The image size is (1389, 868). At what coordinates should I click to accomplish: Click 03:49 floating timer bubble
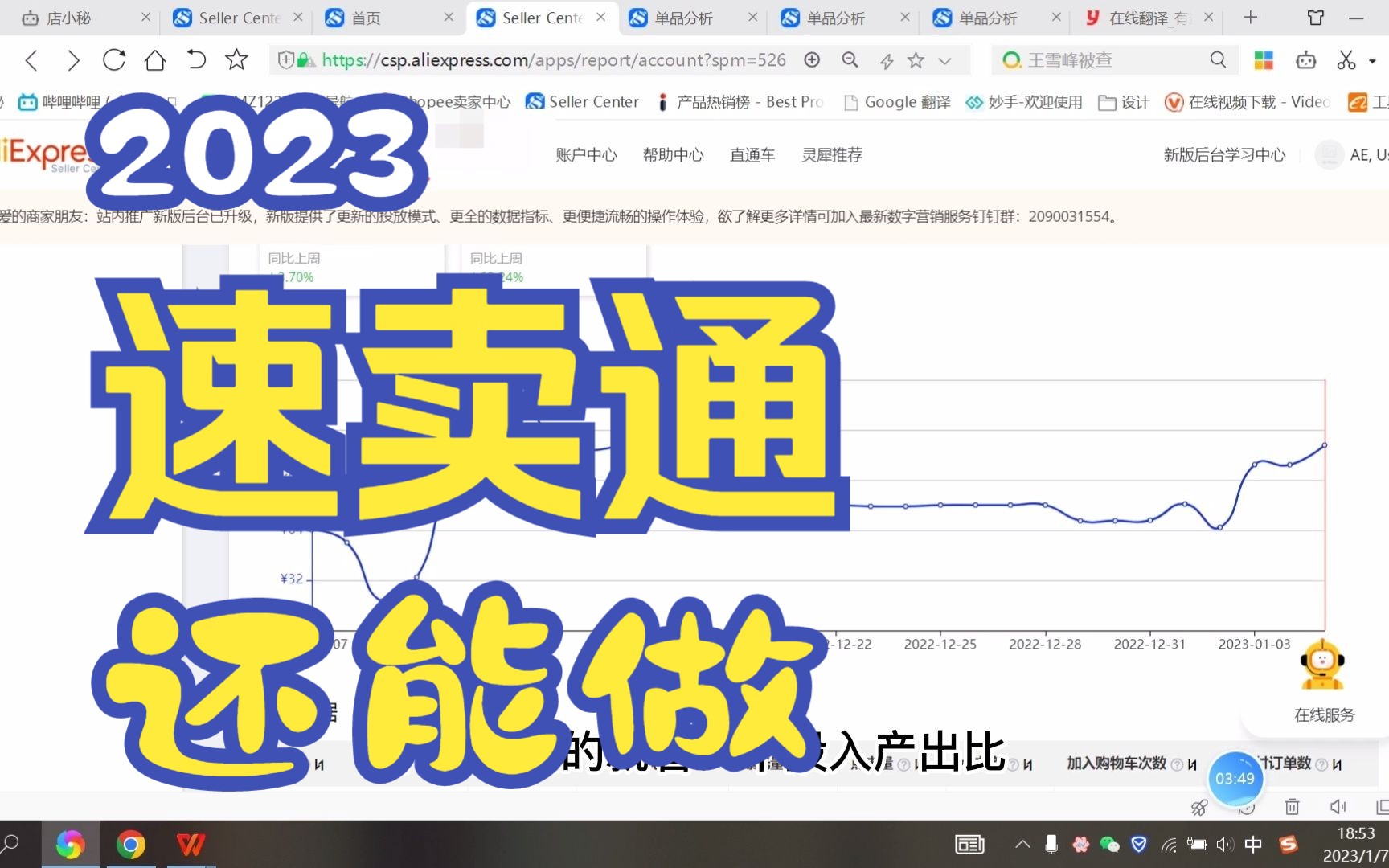(1235, 779)
